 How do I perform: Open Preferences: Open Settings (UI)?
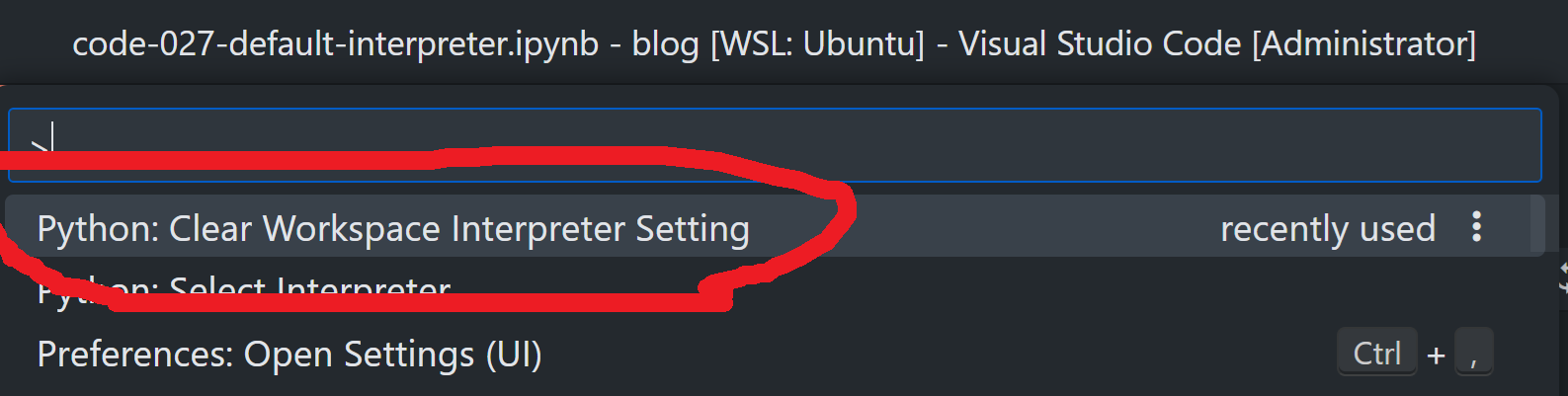coord(289,355)
